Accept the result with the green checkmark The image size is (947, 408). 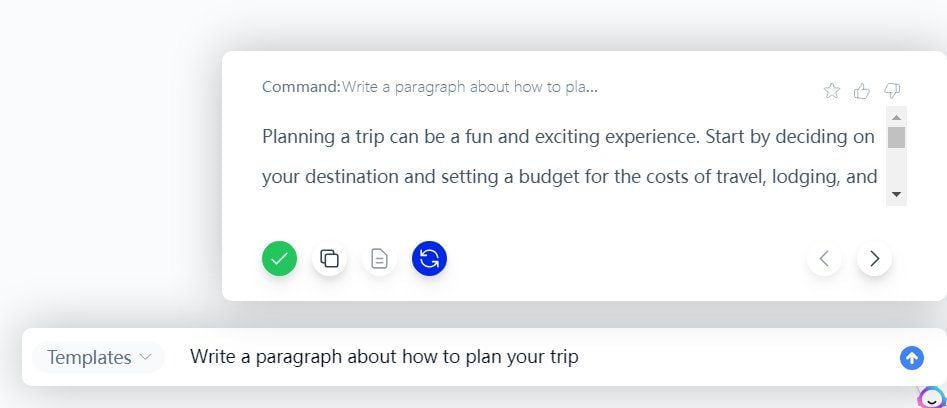click(x=279, y=259)
